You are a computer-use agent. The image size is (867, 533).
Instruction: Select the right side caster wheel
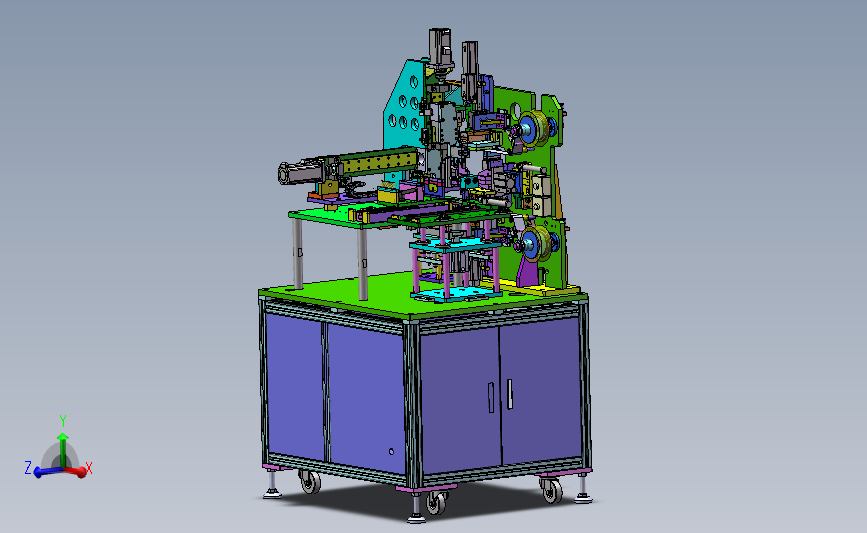[x=551, y=490]
